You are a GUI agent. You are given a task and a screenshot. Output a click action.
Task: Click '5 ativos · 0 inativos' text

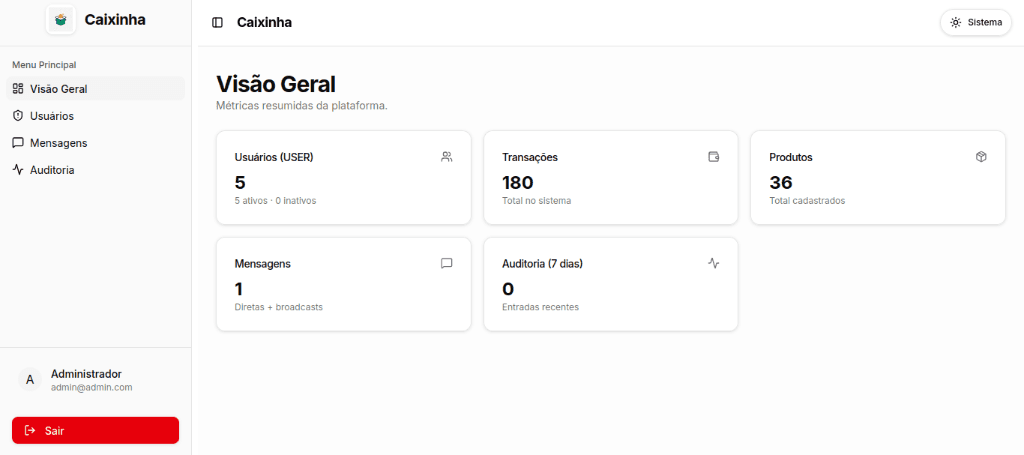click(x=275, y=201)
